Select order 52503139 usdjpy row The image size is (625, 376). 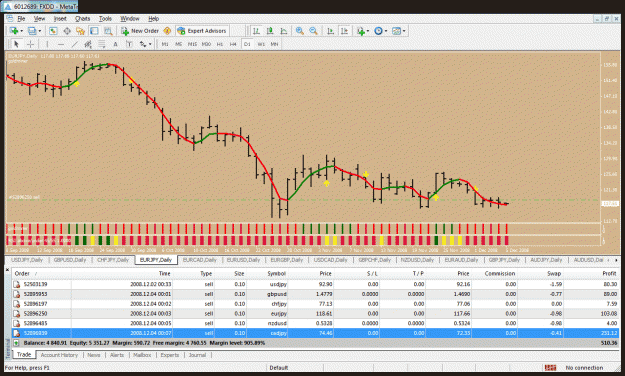click(x=316, y=284)
